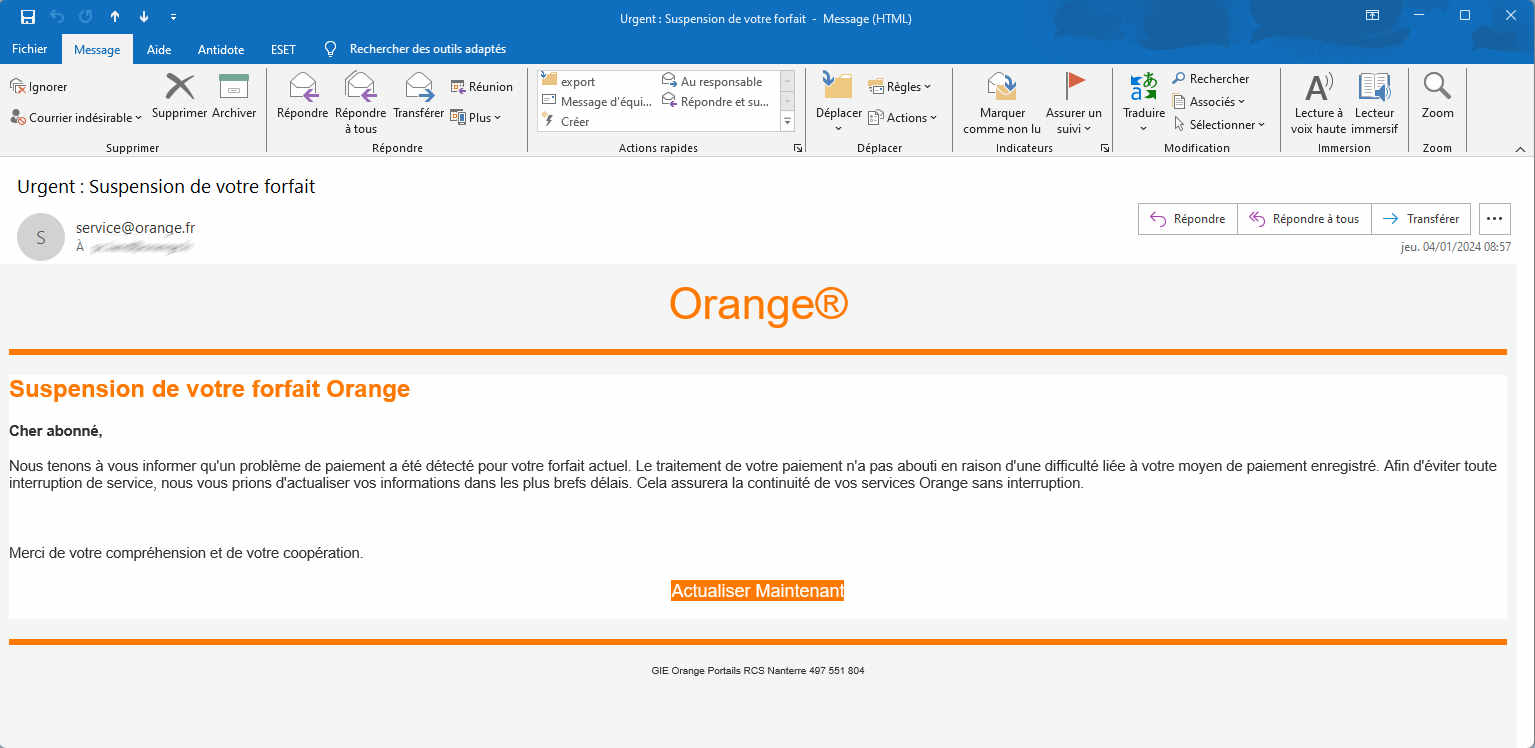The width and height of the screenshot is (1535, 748).
Task: Open the Associés dropdown
Action: pyautogui.click(x=1209, y=102)
